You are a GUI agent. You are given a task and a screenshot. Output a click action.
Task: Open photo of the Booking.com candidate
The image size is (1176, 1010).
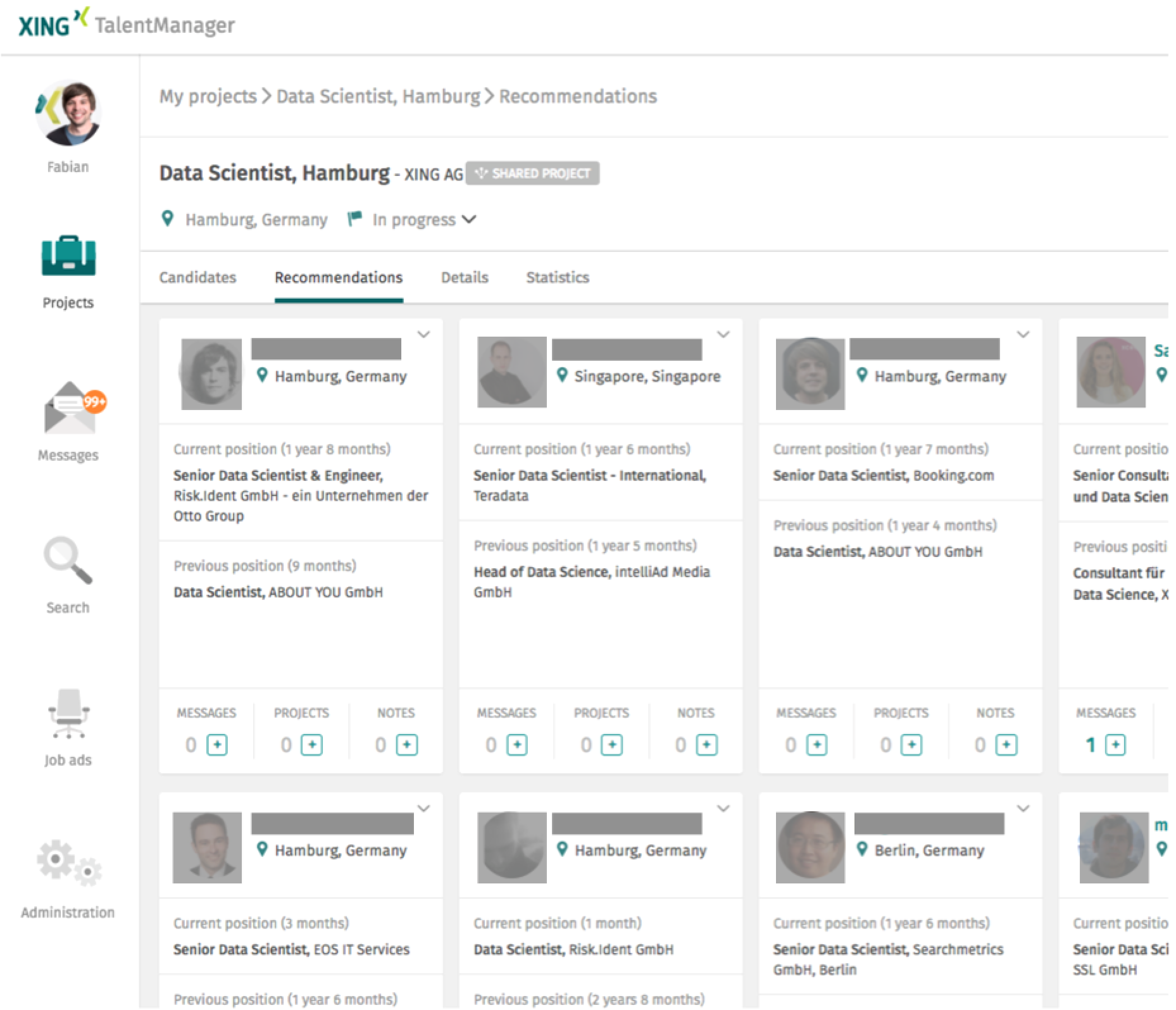pos(810,373)
